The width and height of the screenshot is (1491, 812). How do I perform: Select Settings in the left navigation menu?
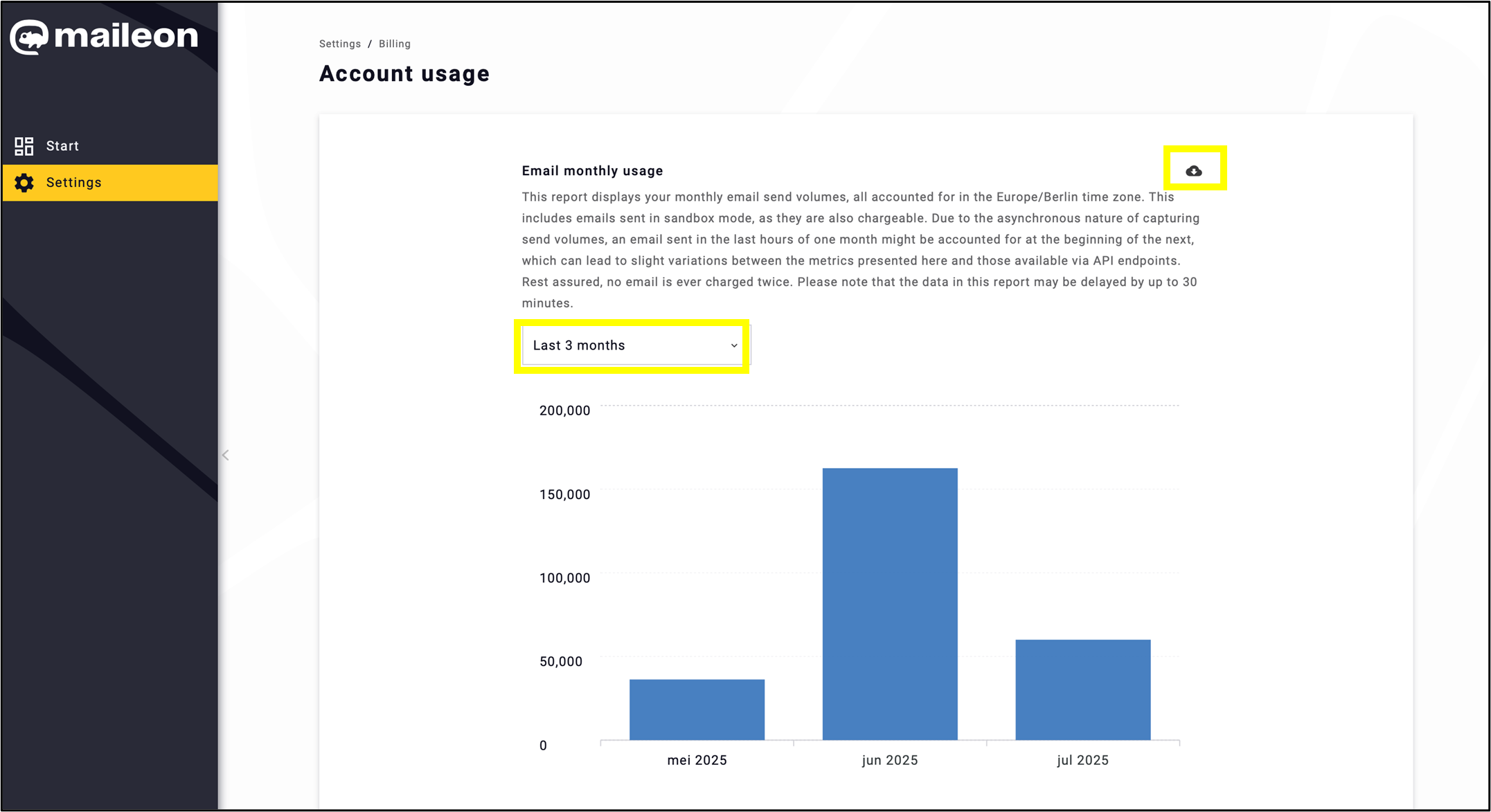73,182
